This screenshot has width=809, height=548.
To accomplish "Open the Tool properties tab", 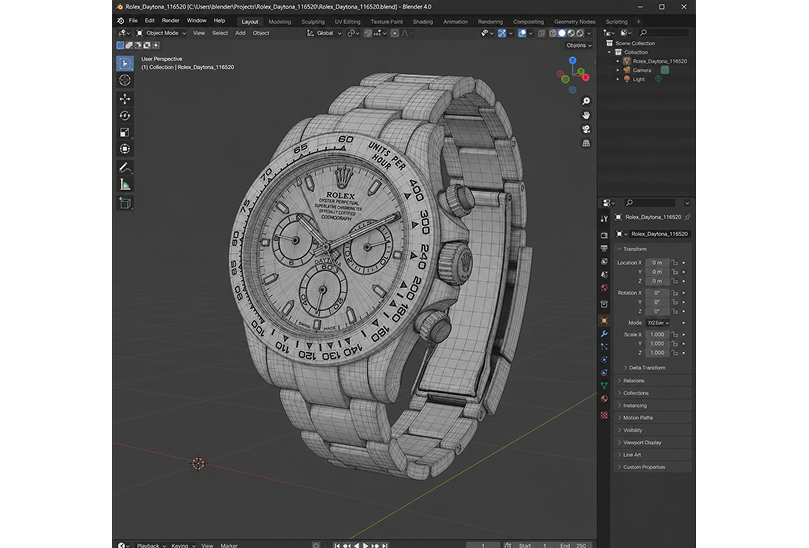I will [x=604, y=219].
